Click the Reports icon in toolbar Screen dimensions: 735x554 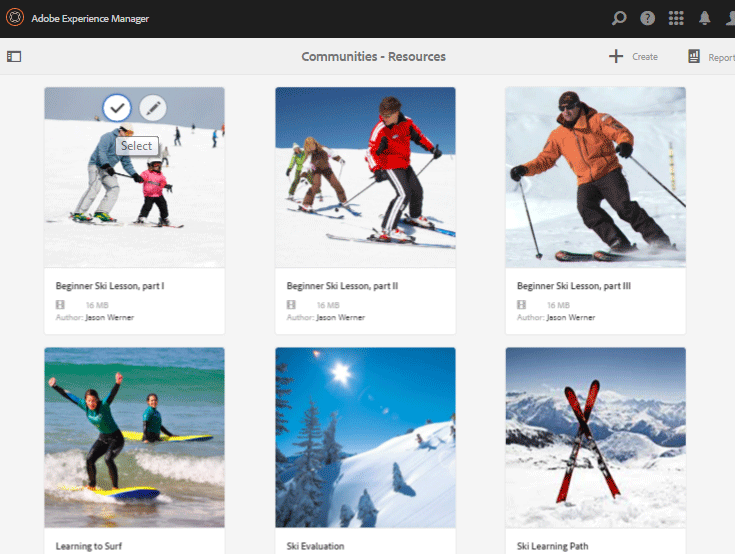[694, 56]
